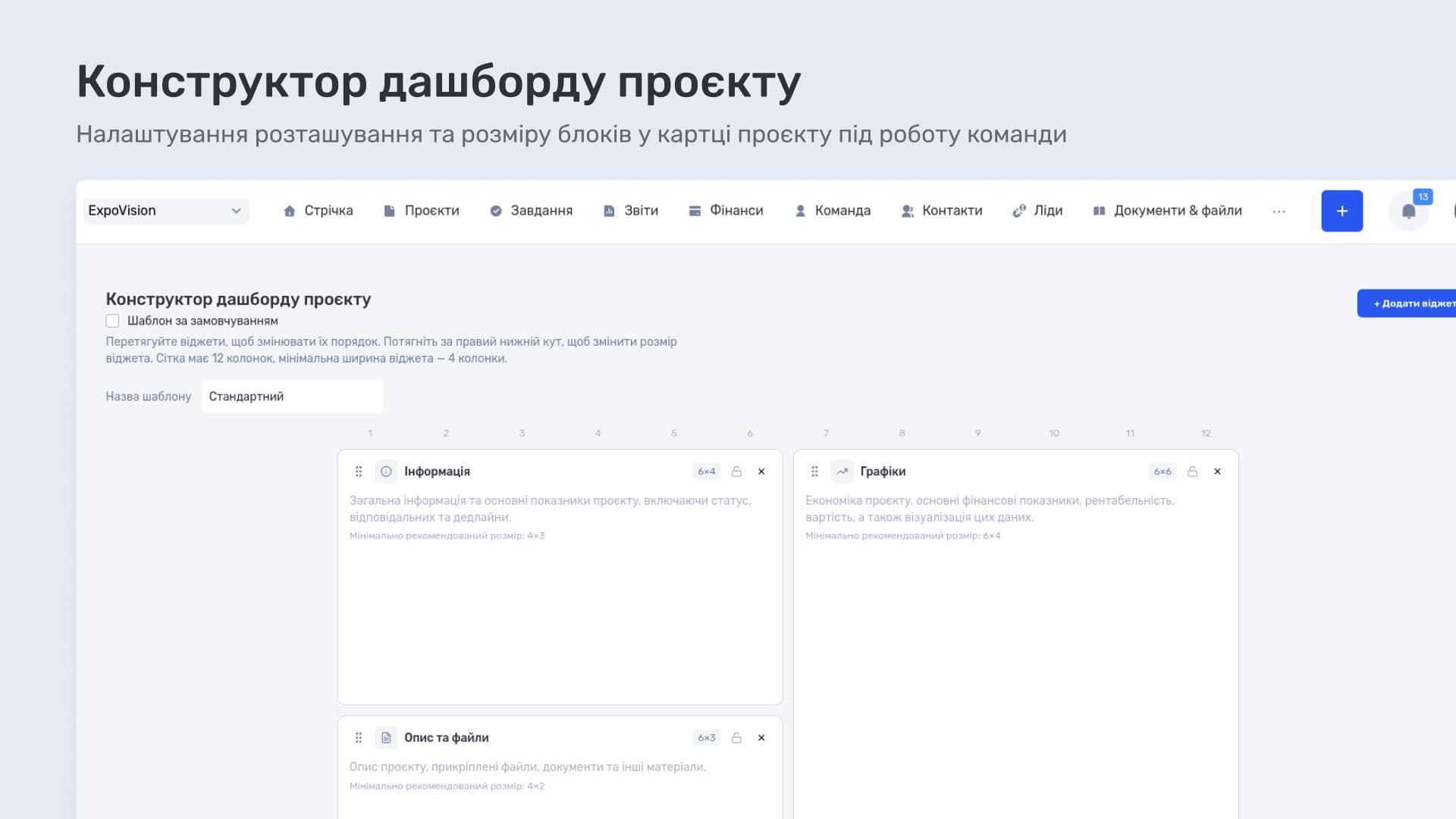The image size is (1456, 819).
Task: Expand the more menu items ellipsis
Action: [1279, 212]
